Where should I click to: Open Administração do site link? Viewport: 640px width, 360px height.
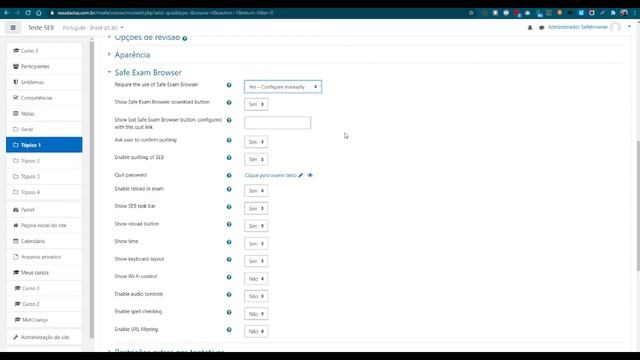pos(44,337)
